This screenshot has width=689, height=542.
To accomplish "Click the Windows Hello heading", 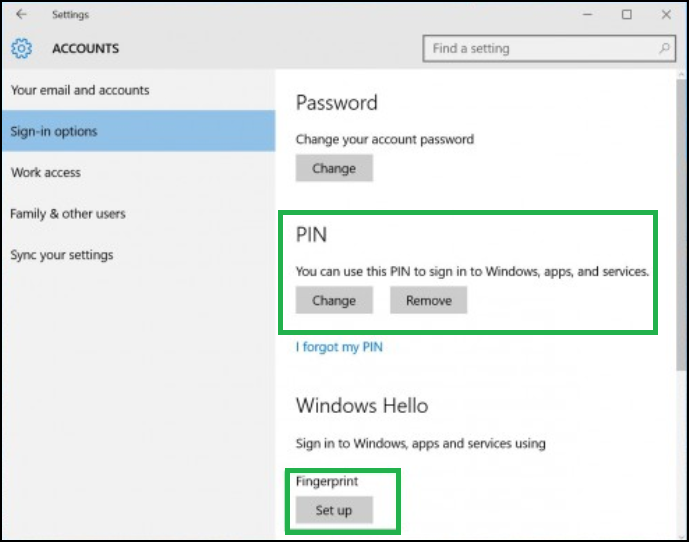I will point(362,405).
